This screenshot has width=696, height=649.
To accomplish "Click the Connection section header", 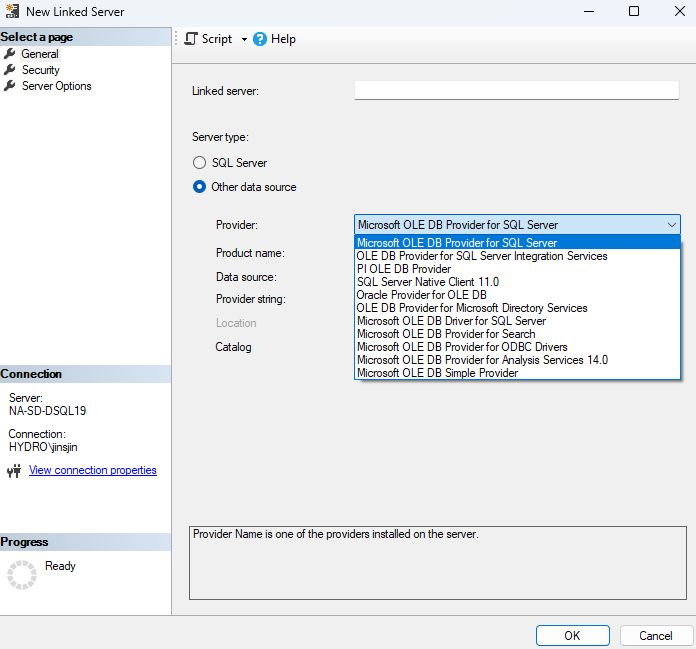I will (85, 374).
